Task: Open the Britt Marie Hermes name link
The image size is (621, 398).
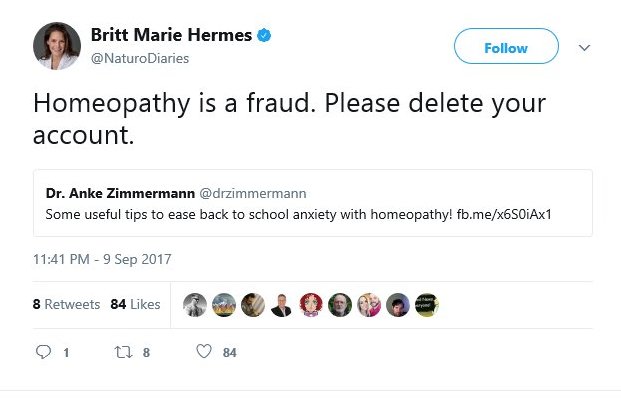Action: 171,35
